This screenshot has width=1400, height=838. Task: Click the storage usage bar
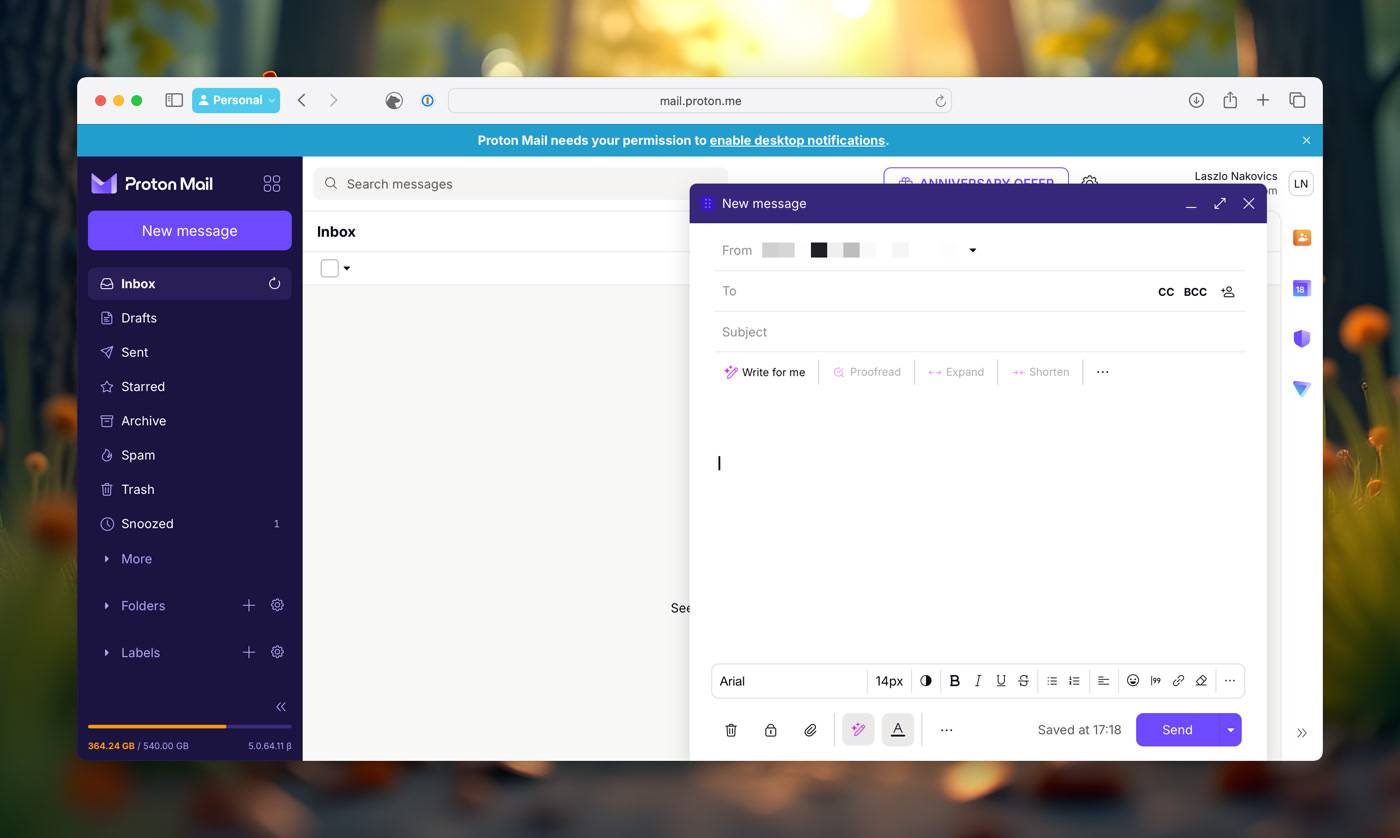click(190, 726)
